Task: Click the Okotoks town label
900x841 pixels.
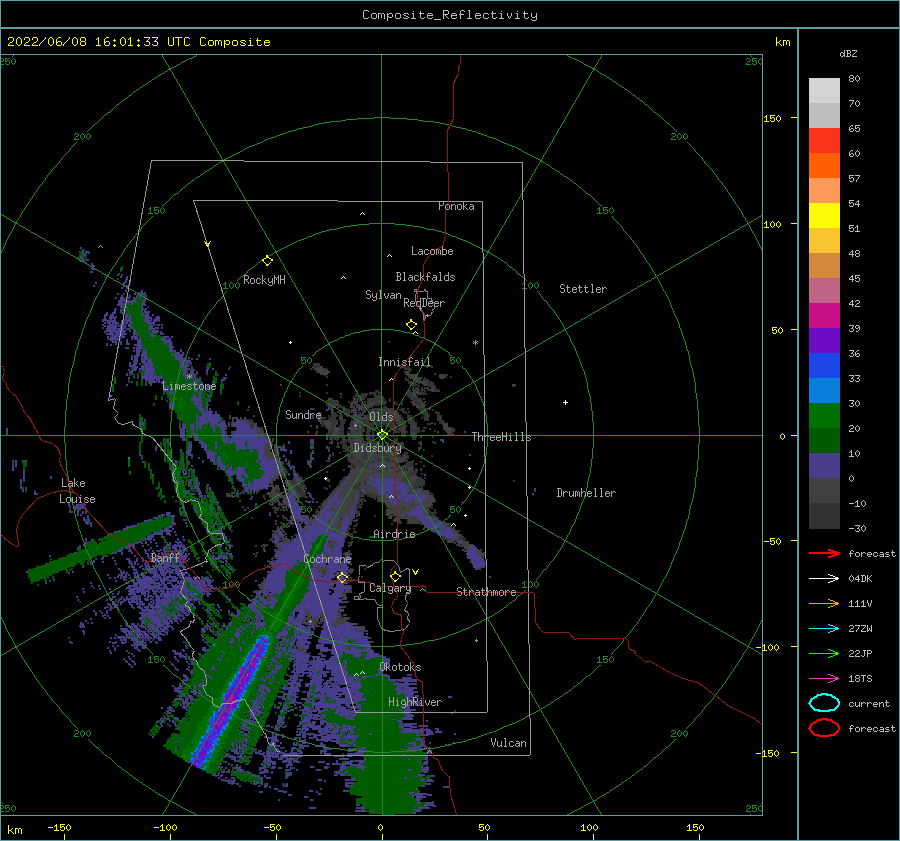Action: pyautogui.click(x=400, y=667)
